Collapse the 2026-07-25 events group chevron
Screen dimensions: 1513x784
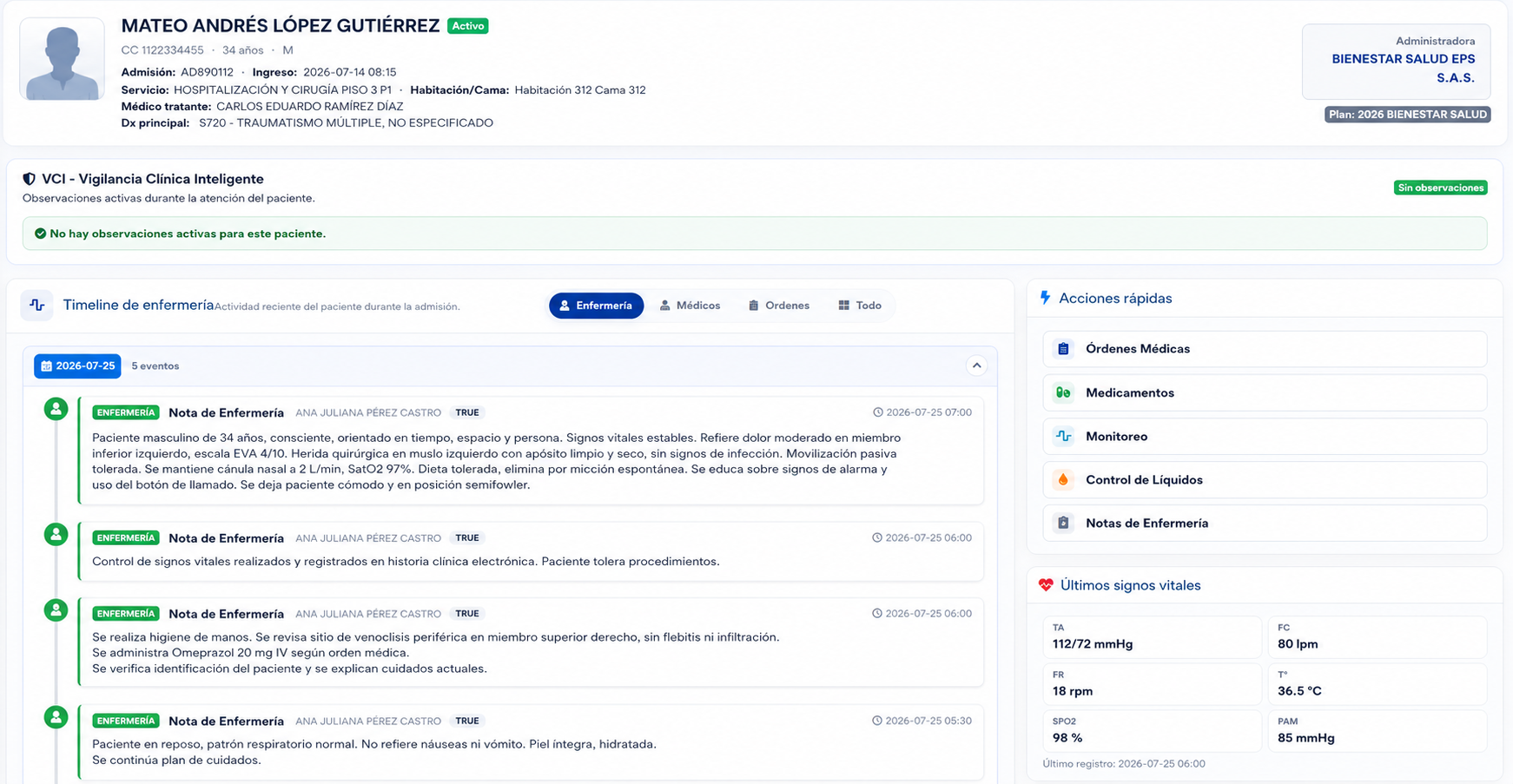977,366
